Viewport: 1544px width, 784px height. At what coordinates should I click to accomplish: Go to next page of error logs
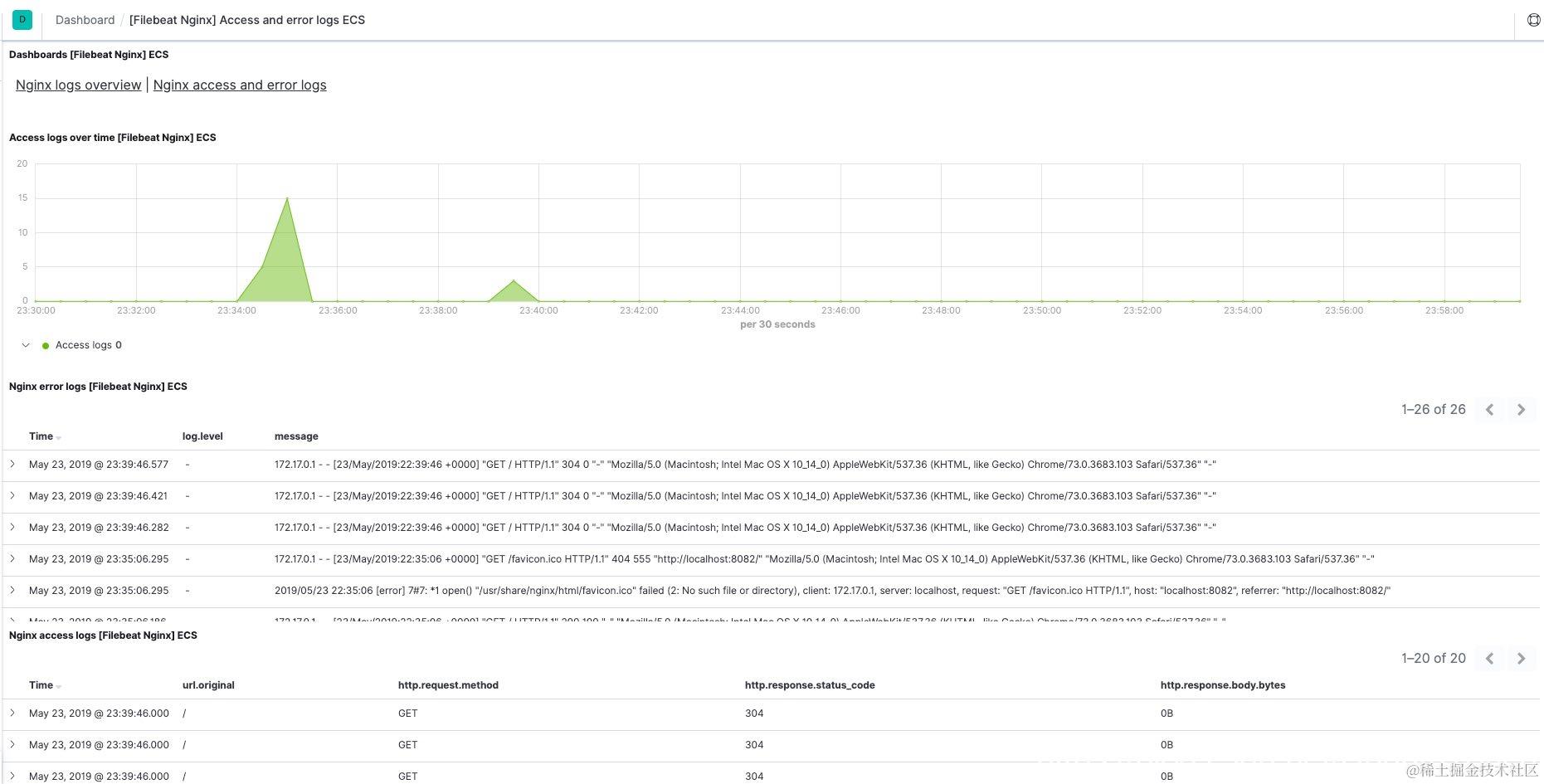click(x=1521, y=410)
